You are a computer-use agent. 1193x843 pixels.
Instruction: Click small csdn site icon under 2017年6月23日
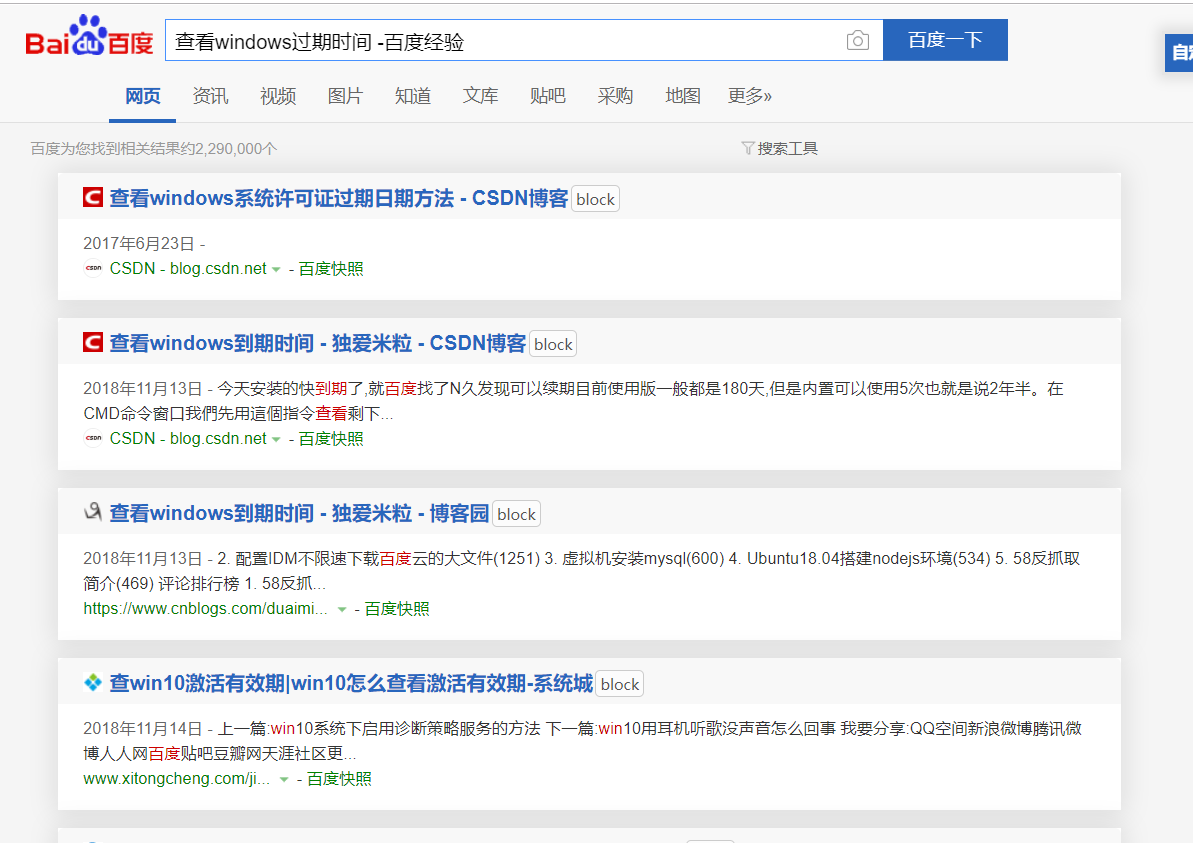93,268
